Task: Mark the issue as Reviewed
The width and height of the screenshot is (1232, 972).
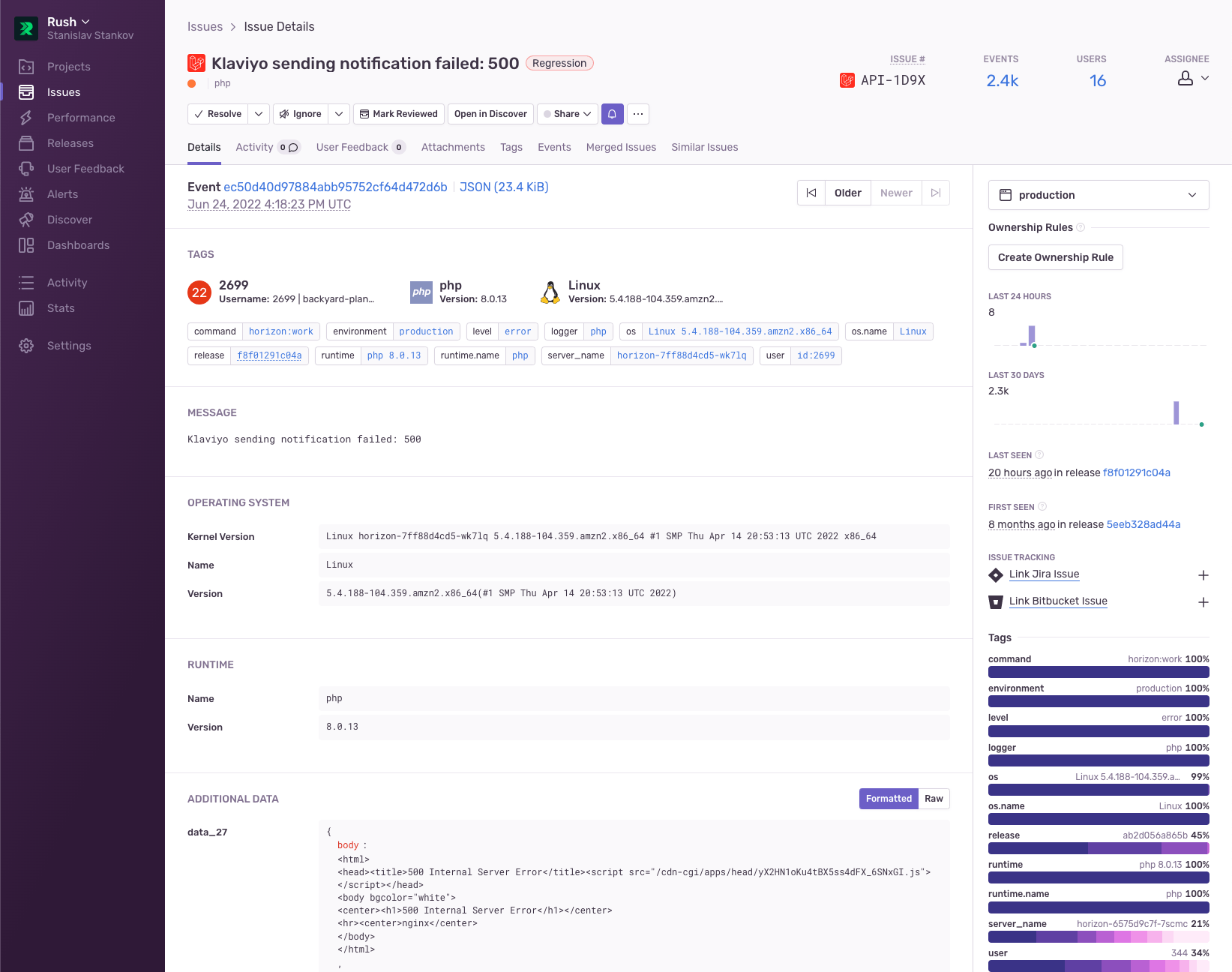Action: point(399,114)
